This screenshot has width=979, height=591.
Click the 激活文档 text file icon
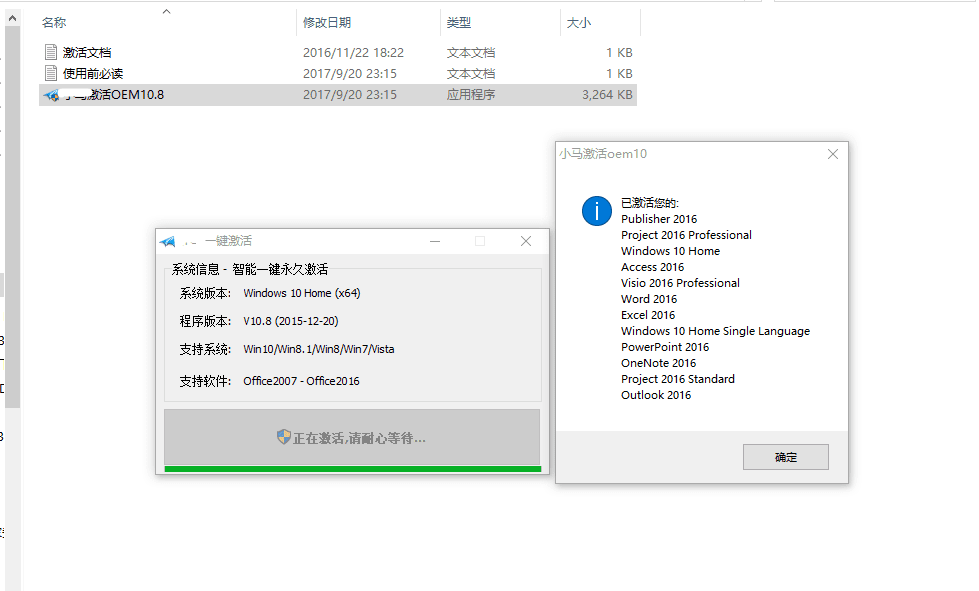pyautogui.click(x=51, y=52)
